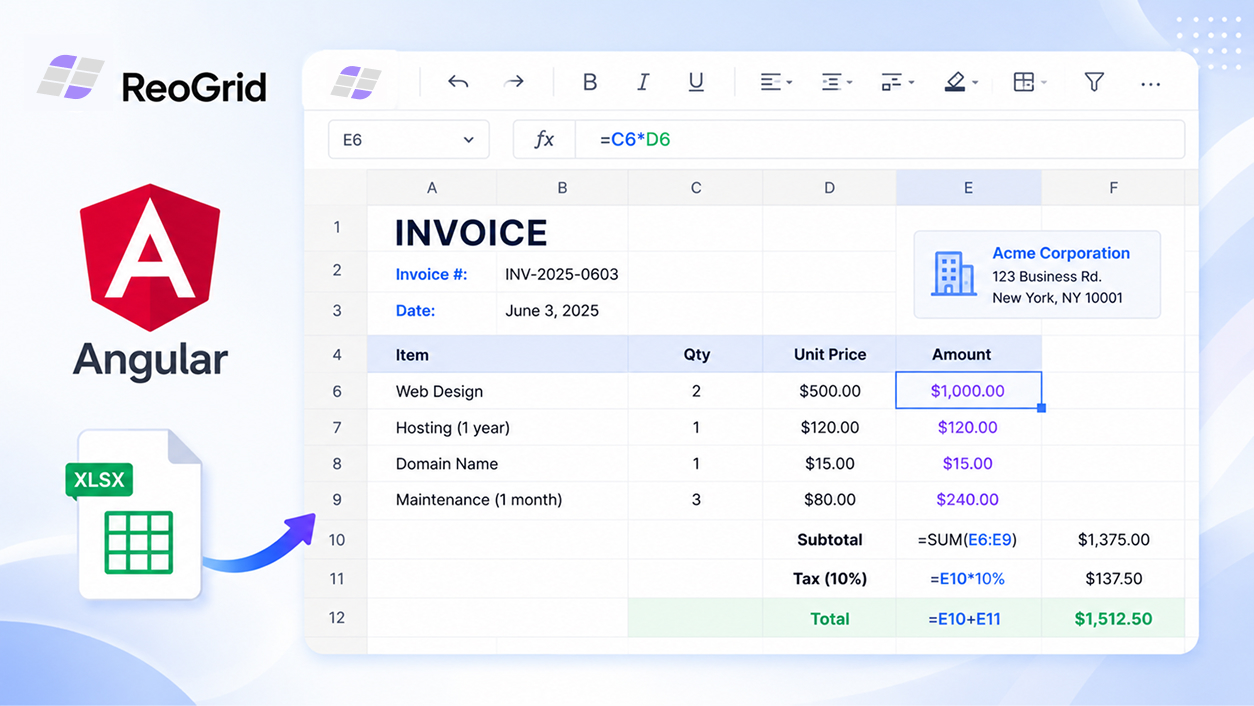The height and width of the screenshot is (706, 1254).
Task: Click the Redo arrow in the toolbar
Action: [x=514, y=82]
